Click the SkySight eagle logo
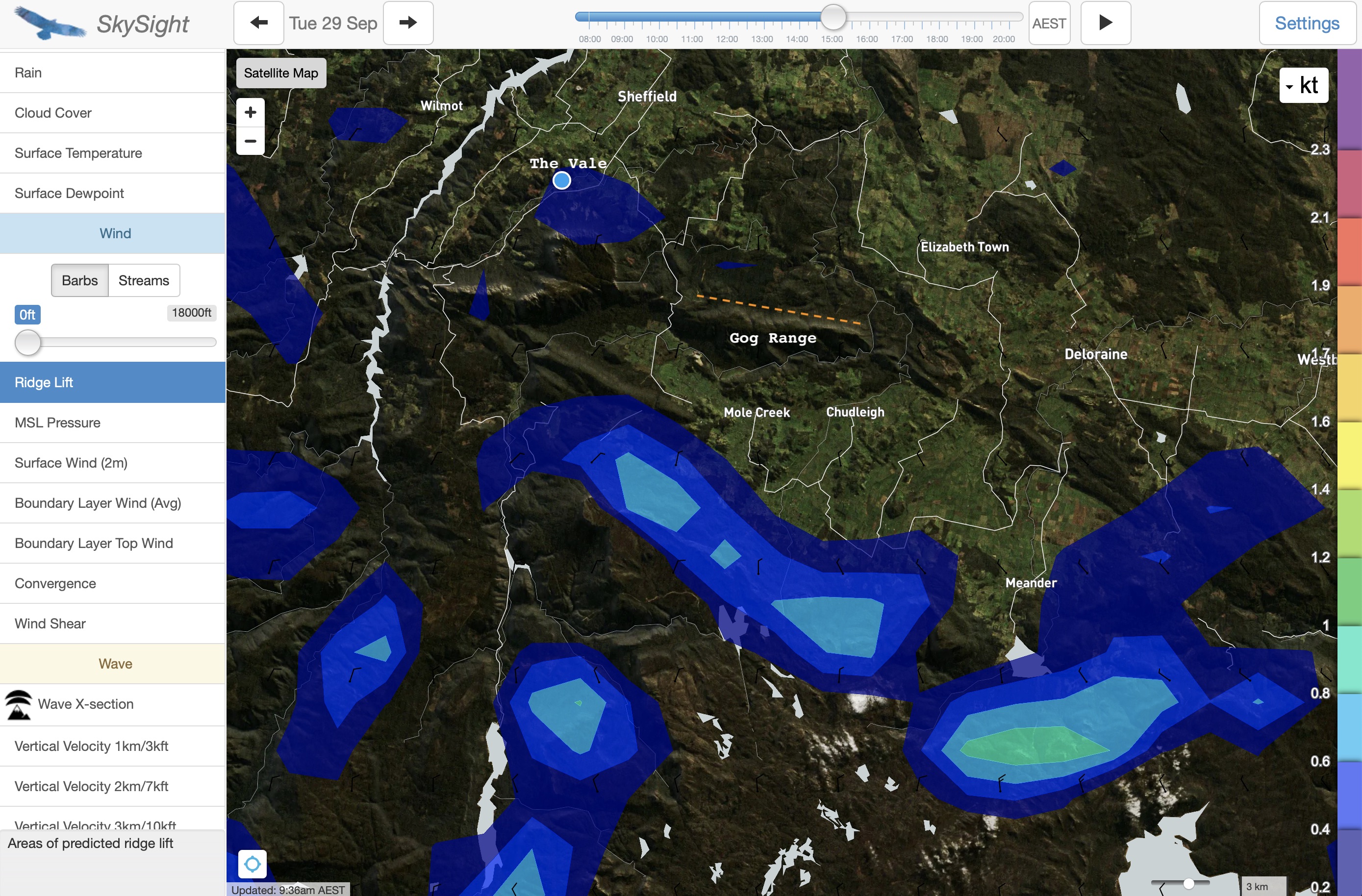This screenshot has height=896, width=1362. (x=50, y=23)
